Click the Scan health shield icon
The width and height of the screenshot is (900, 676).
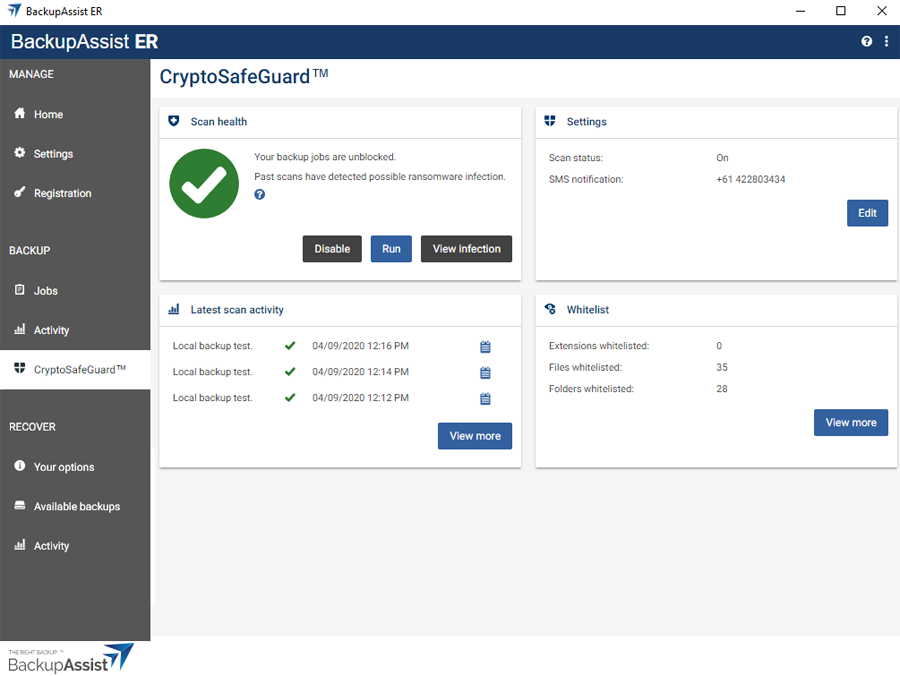(174, 121)
